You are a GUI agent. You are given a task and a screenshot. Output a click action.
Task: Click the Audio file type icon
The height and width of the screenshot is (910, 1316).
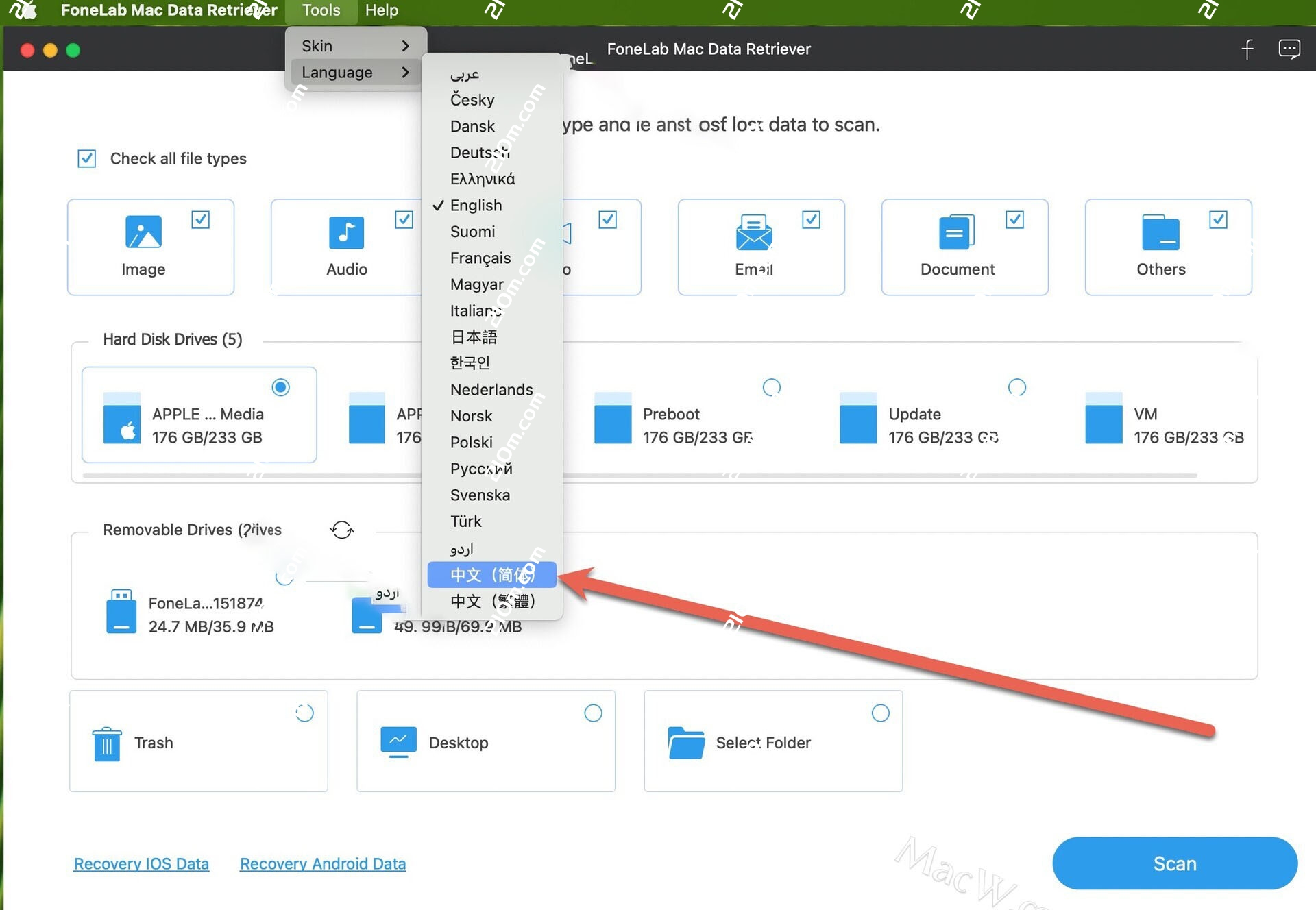click(346, 233)
